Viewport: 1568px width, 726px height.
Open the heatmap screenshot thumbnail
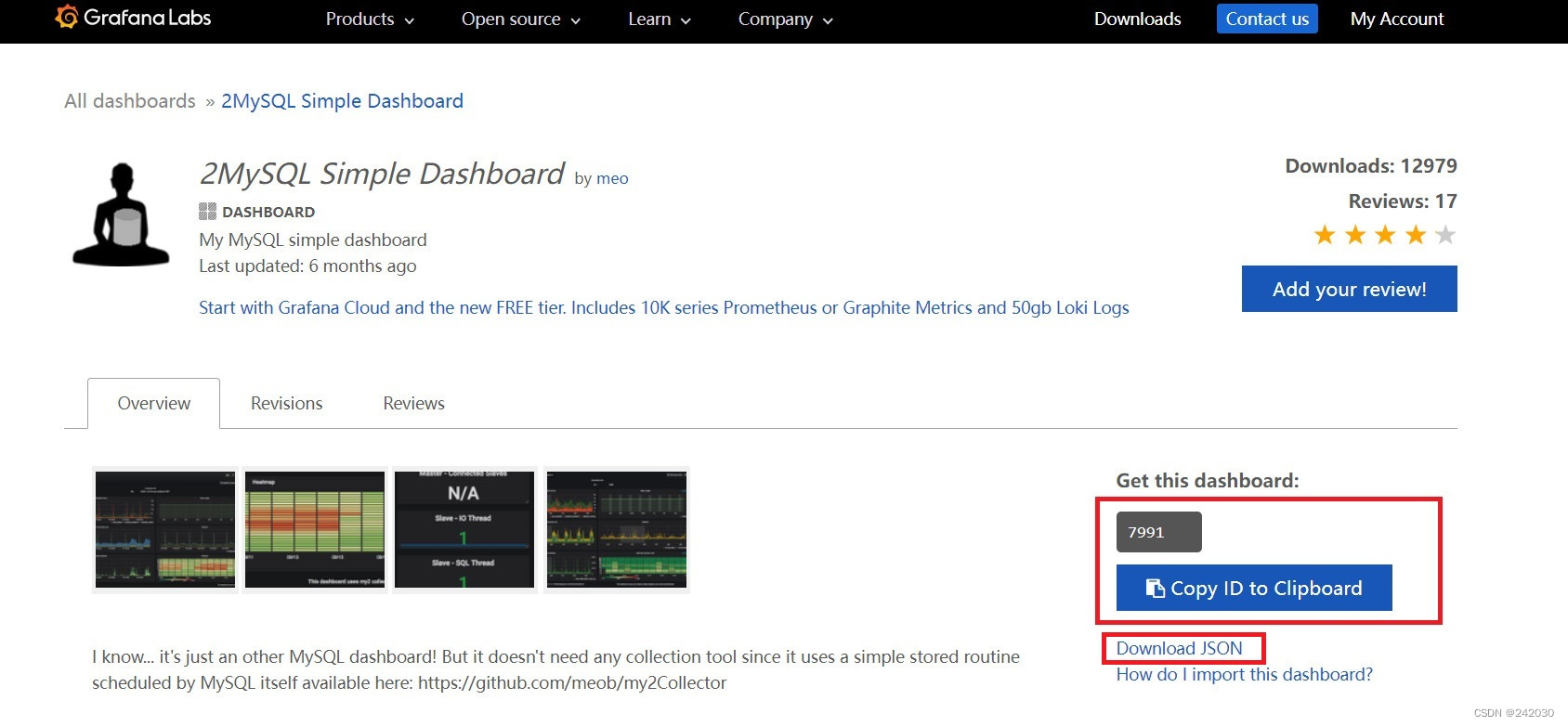315,529
